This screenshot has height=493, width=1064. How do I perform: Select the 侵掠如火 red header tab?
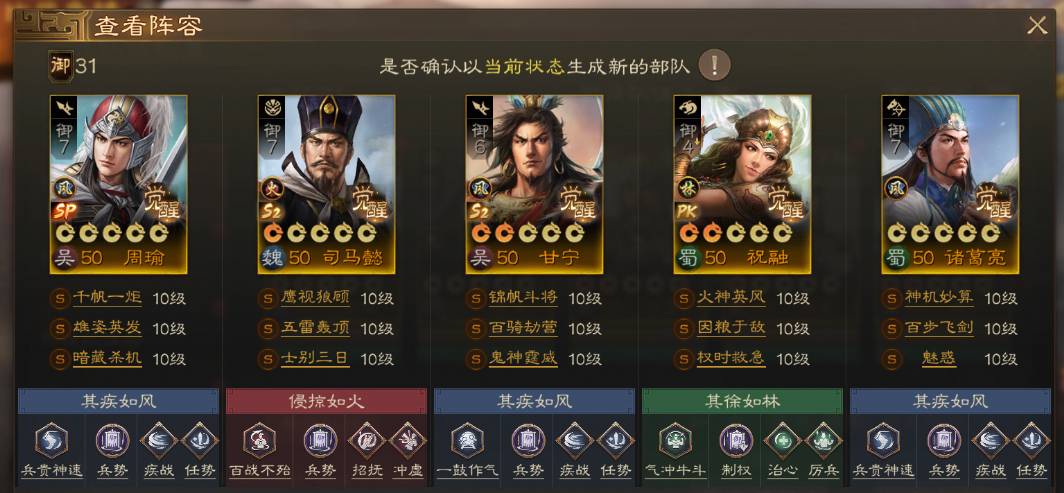click(326, 401)
